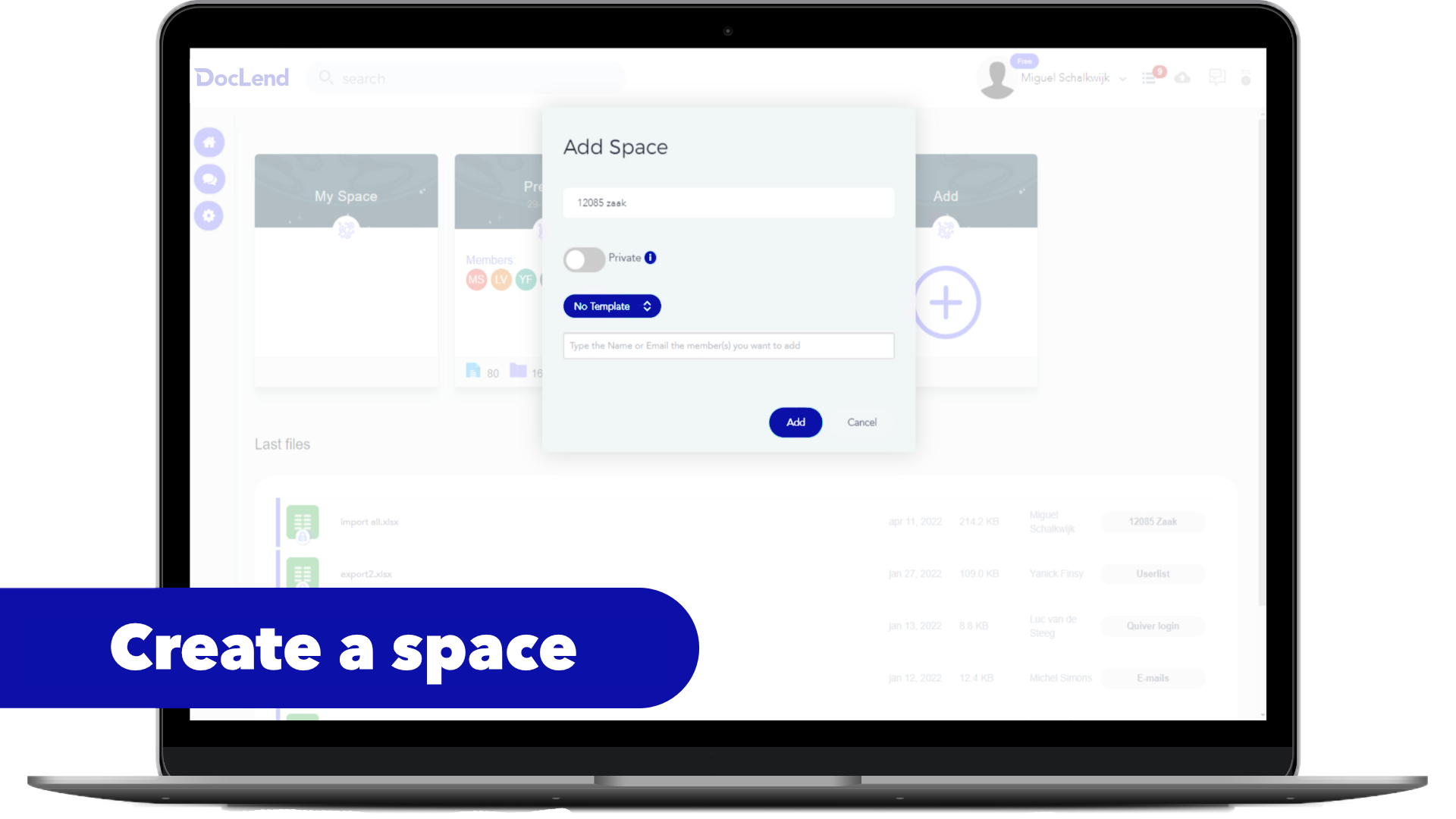The height and width of the screenshot is (819, 1456).
Task: Click the DocLend settings gear icon
Action: pos(211,214)
